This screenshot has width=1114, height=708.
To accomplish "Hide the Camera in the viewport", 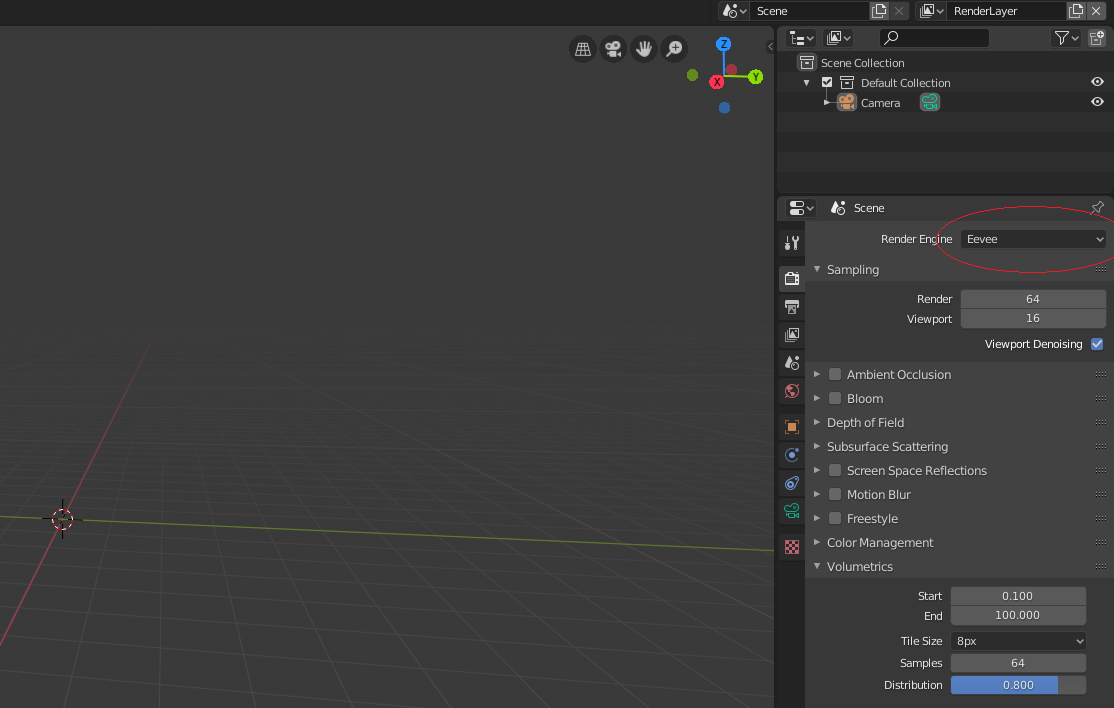I will (1096, 102).
